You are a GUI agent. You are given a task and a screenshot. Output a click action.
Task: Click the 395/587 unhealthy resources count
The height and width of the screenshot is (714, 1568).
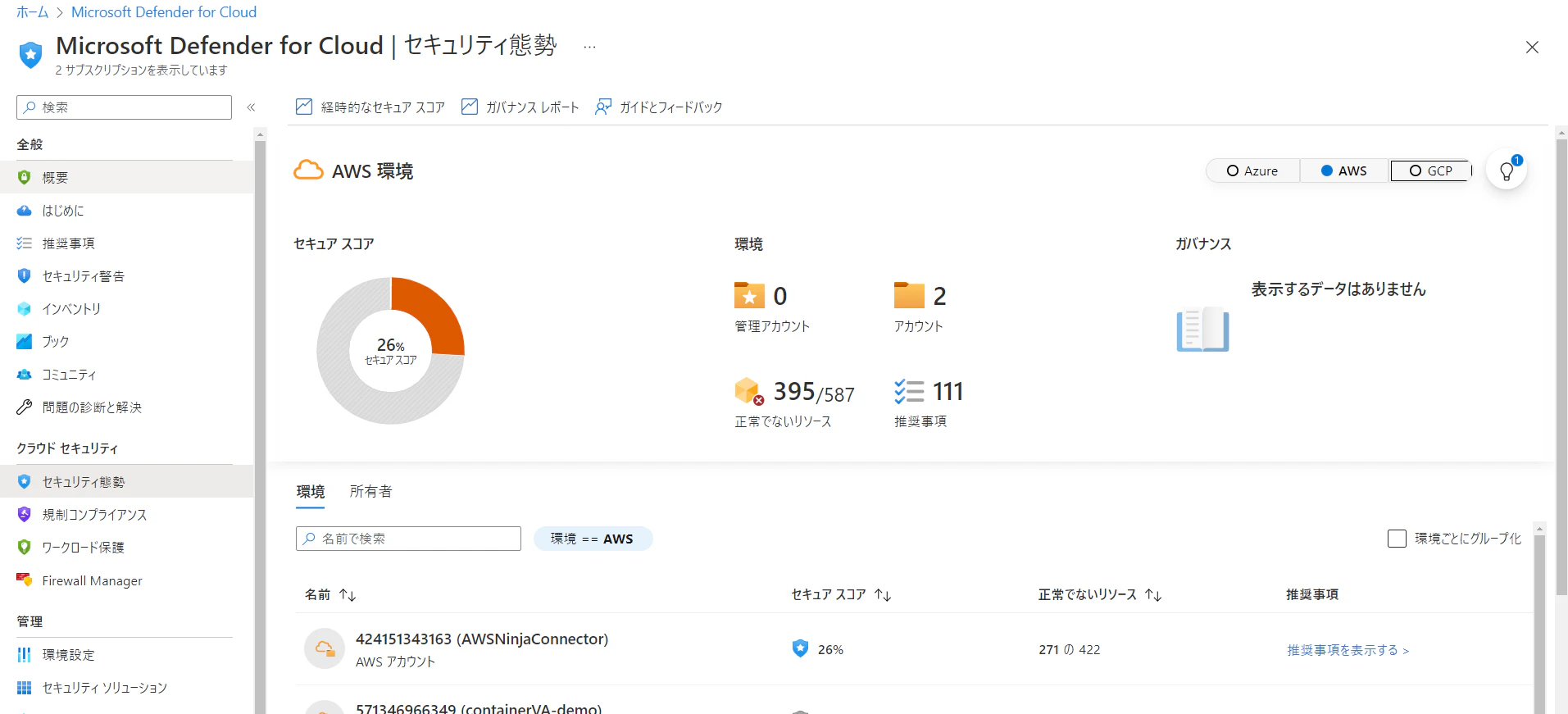pos(814,393)
